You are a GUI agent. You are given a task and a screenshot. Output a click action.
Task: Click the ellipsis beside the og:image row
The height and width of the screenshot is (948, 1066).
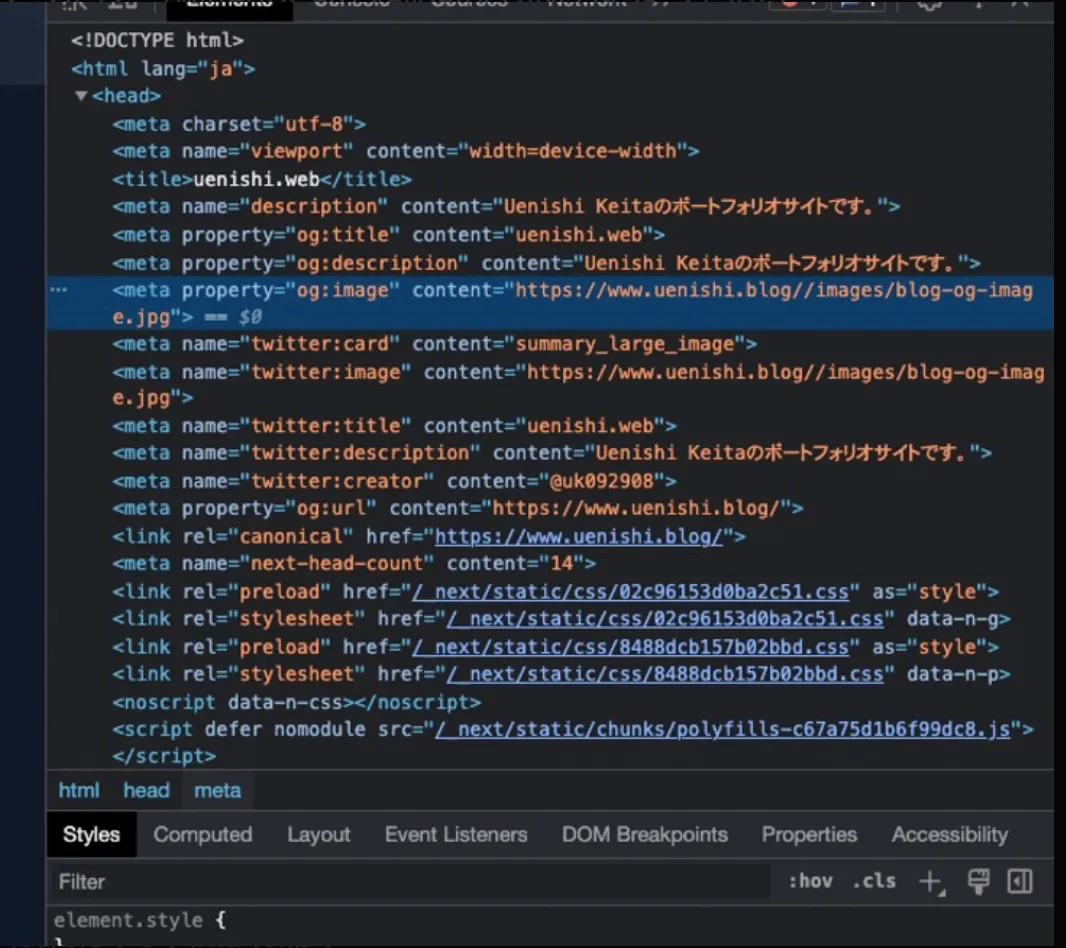(58, 290)
